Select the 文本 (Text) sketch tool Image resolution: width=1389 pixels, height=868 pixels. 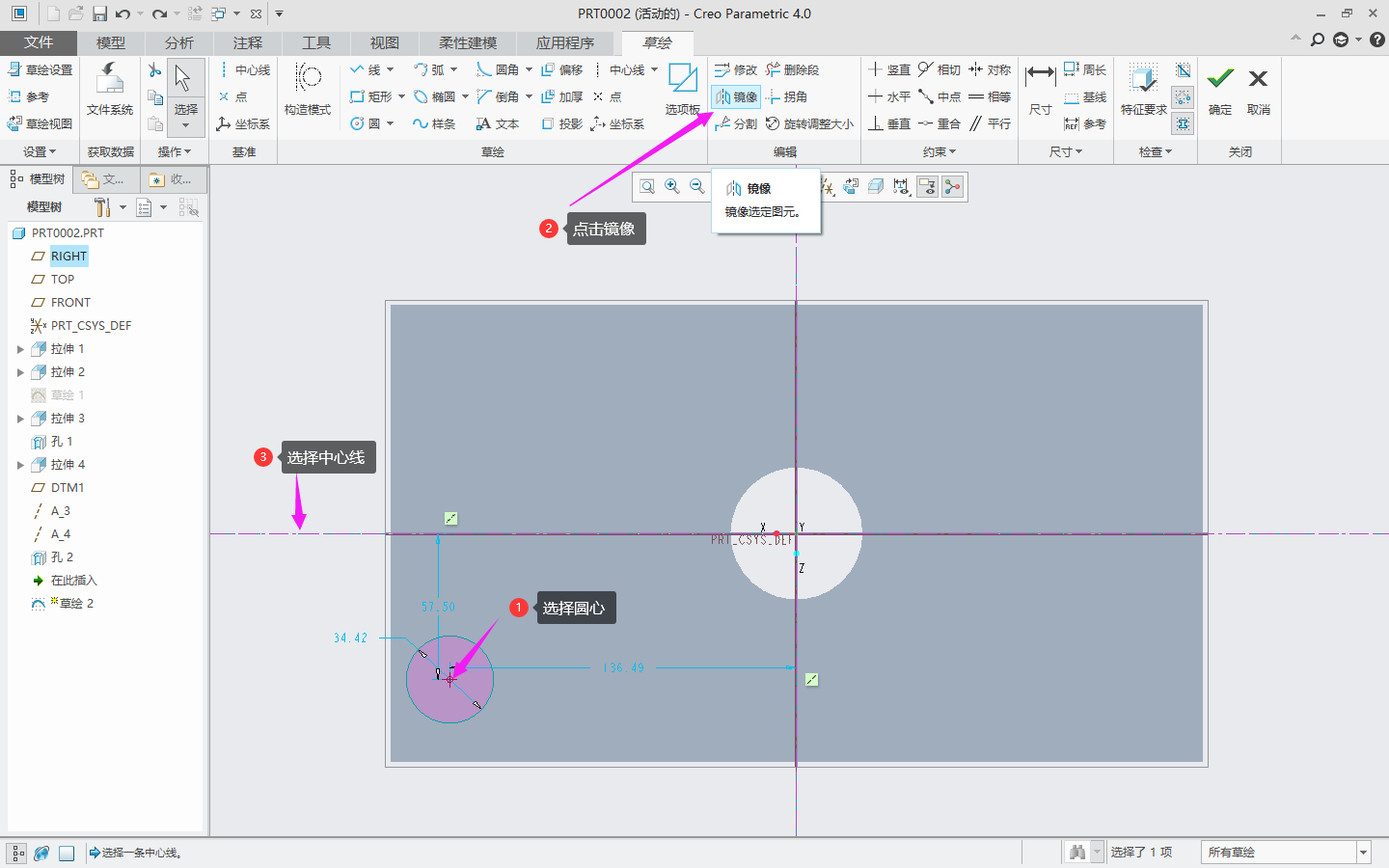(x=498, y=123)
